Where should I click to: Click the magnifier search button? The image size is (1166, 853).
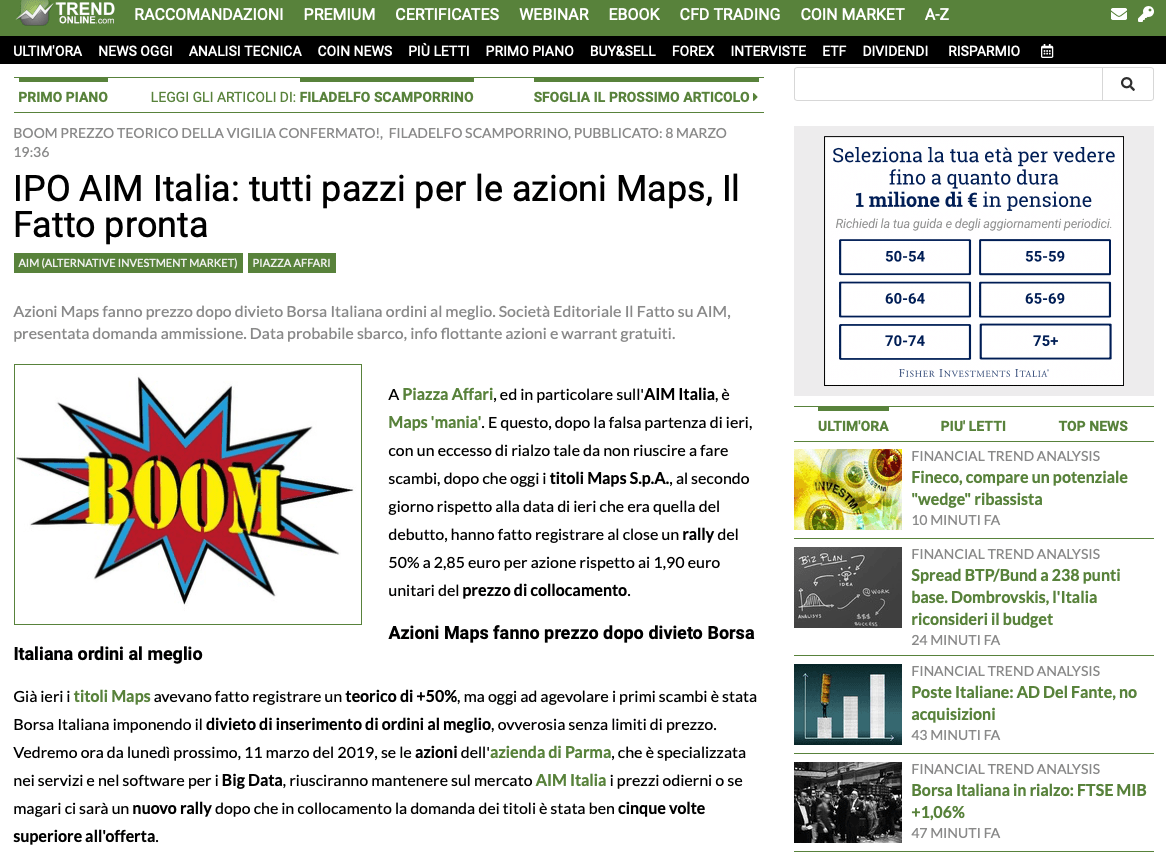(x=1127, y=84)
